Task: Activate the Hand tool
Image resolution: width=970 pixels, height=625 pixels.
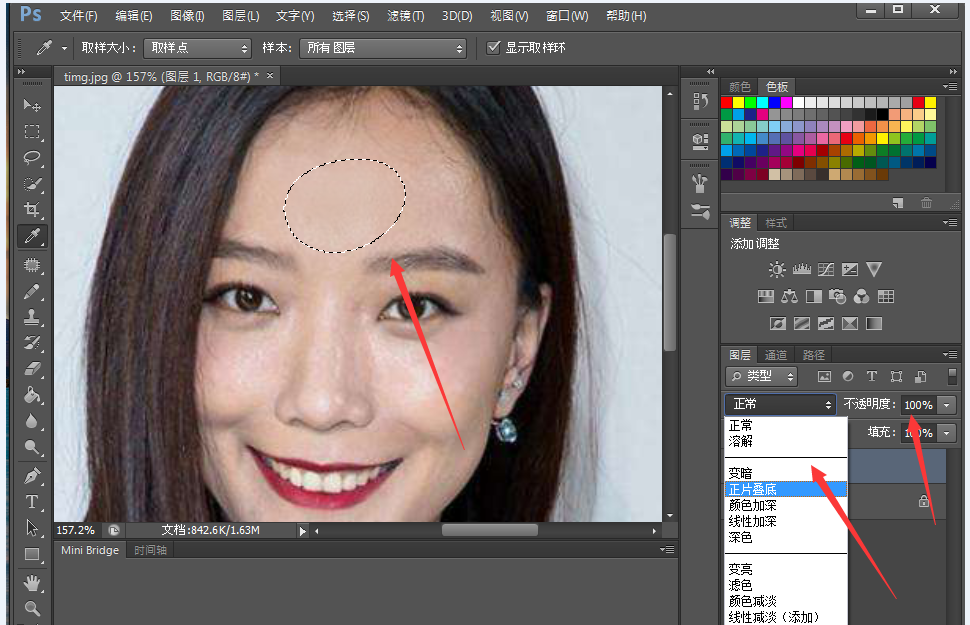Action: point(32,582)
